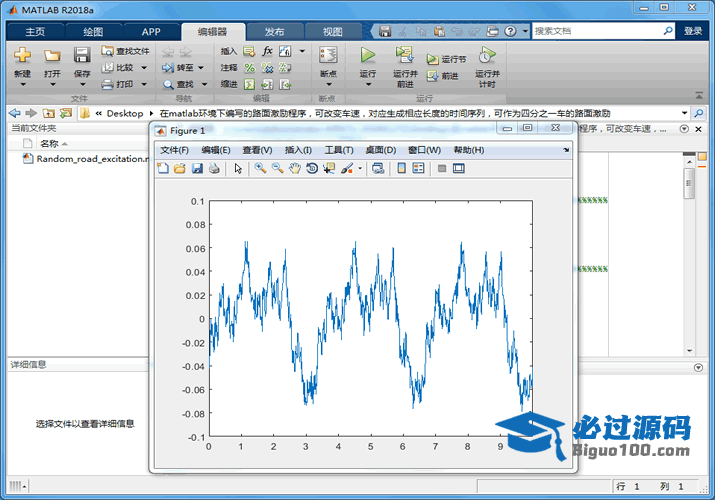The height and width of the screenshot is (500, 715).
Task: Click the up one folder icon
Action: [48, 113]
